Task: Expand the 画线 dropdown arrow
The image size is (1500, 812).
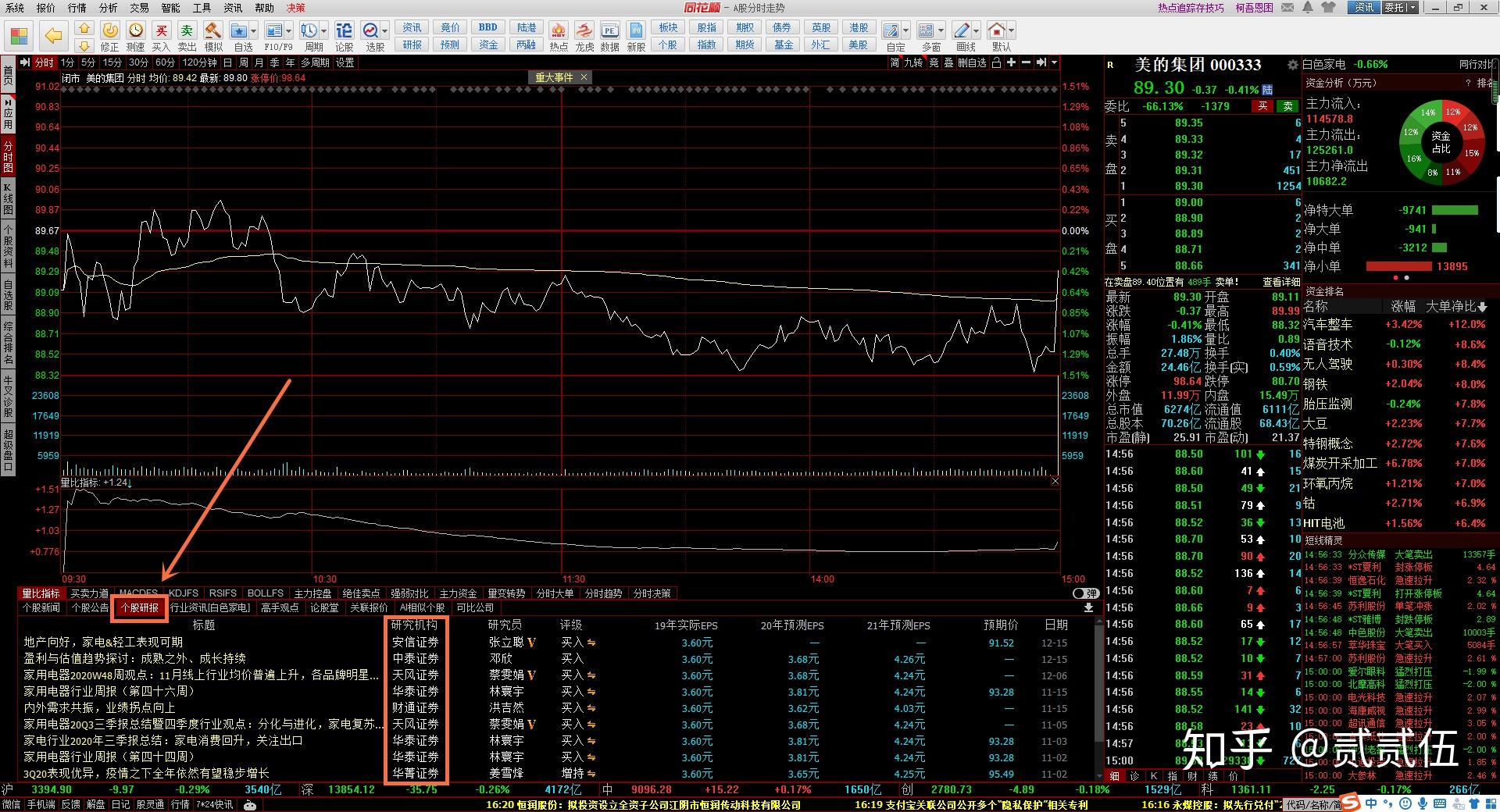Action: coord(977,31)
